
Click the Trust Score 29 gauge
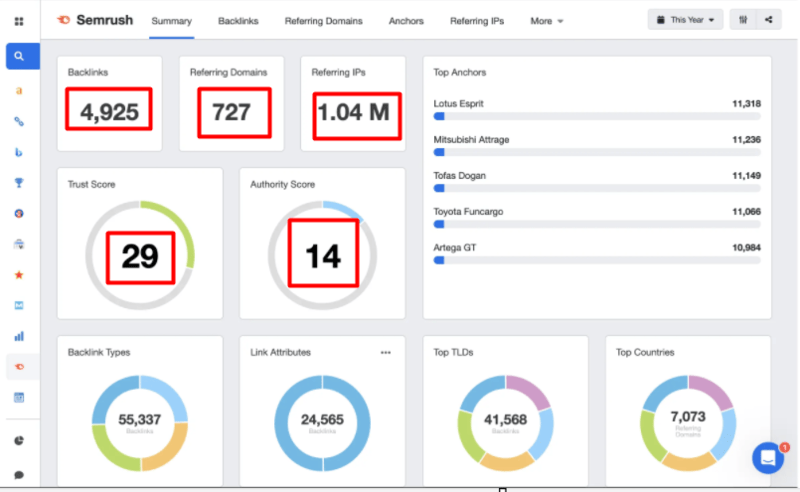pyautogui.click(x=140, y=255)
